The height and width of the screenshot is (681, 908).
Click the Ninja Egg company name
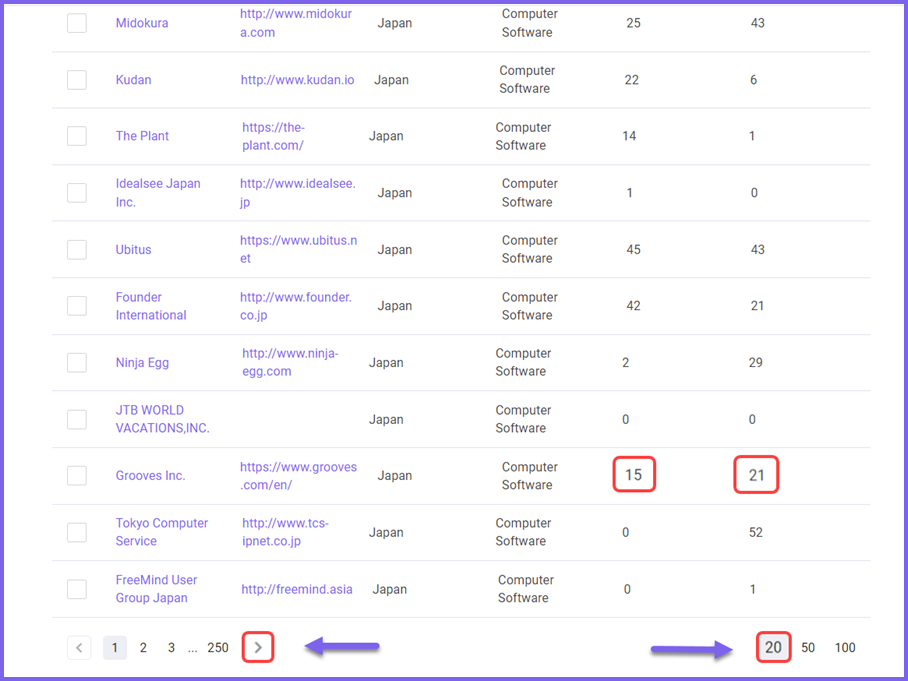(142, 363)
